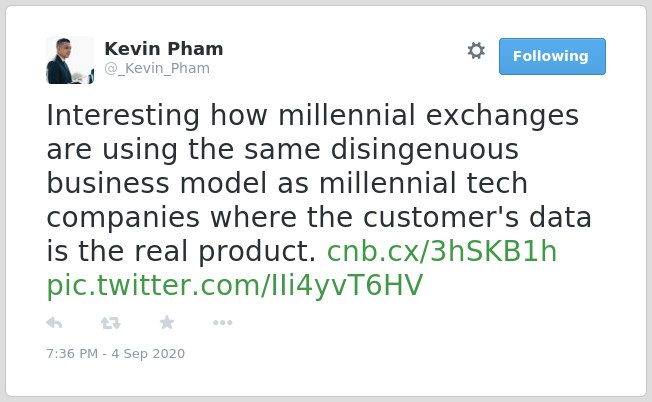This screenshot has width=652, height=402.
Task: Click the word "product." before the link
Action: (x=257, y=252)
